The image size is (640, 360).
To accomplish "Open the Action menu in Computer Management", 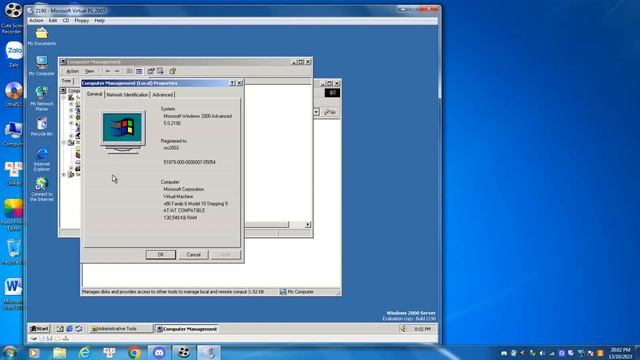I will [x=72, y=71].
